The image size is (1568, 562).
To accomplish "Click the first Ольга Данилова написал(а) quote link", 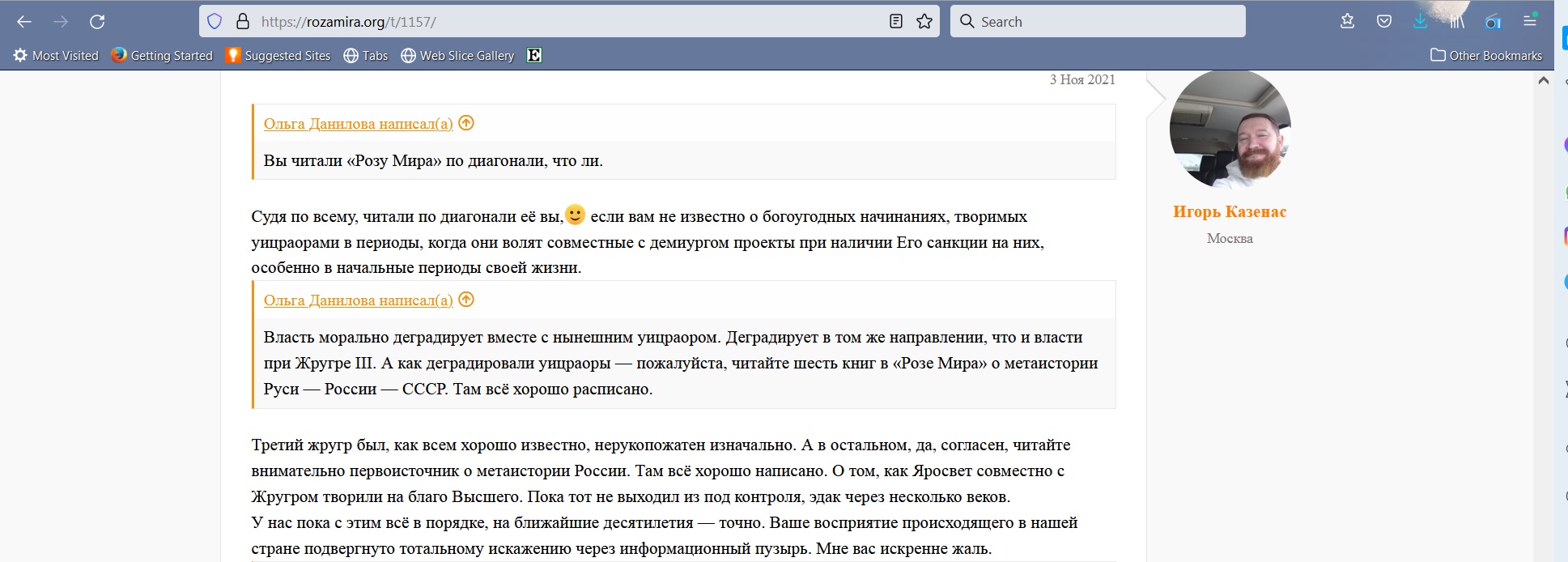I will coord(358,124).
